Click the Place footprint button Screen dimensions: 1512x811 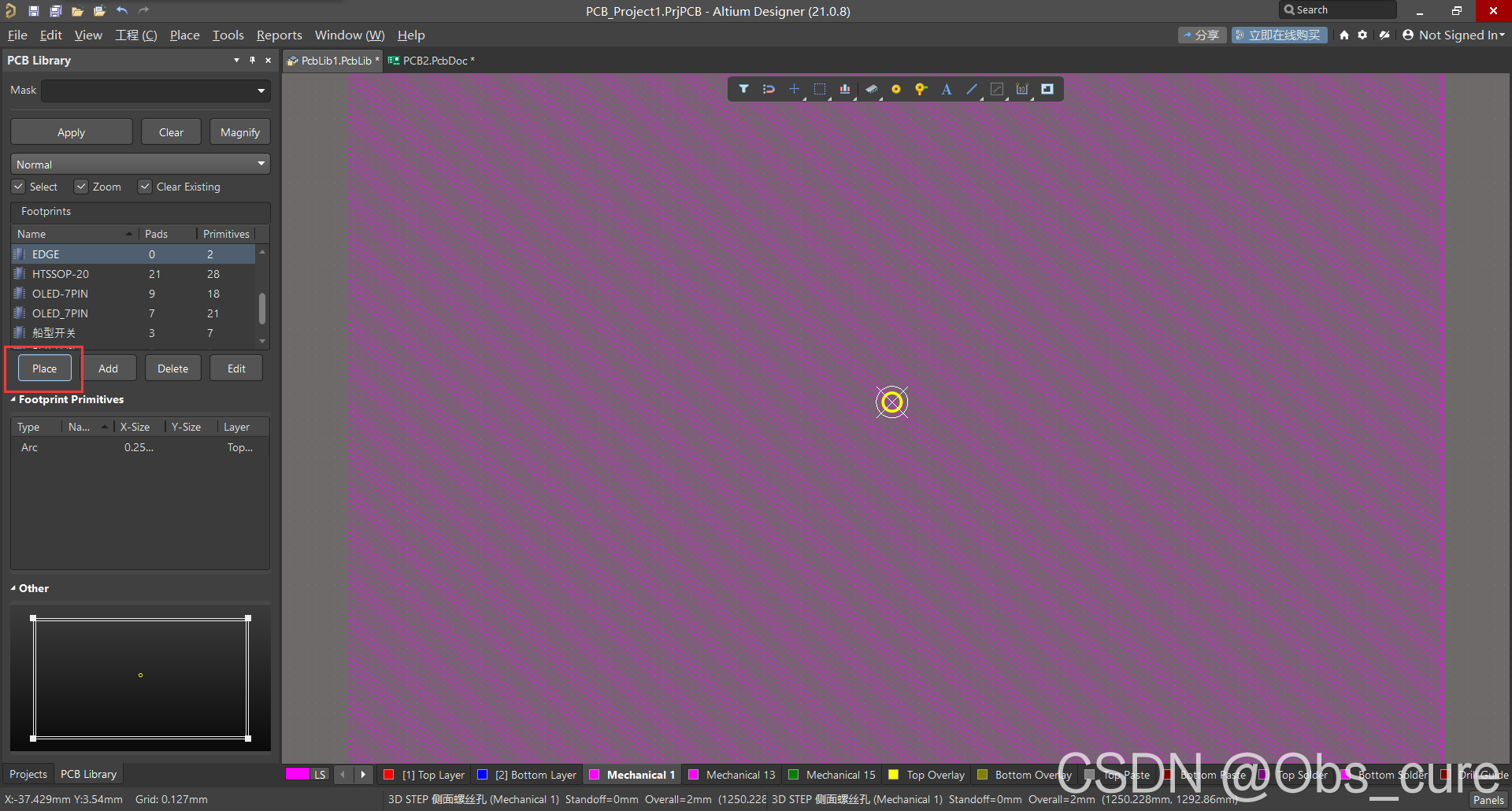pos(44,368)
